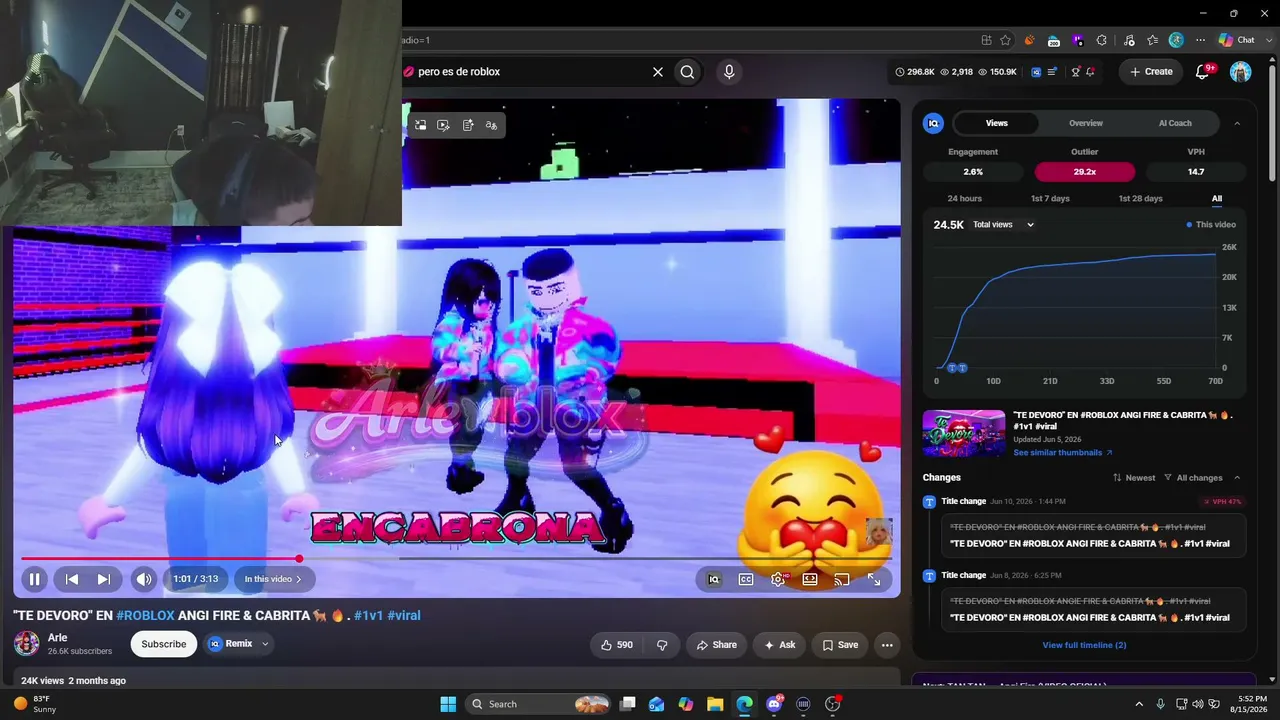The width and height of the screenshot is (1280, 720).
Task: Like the video with 590 likes
Action: (x=616, y=645)
